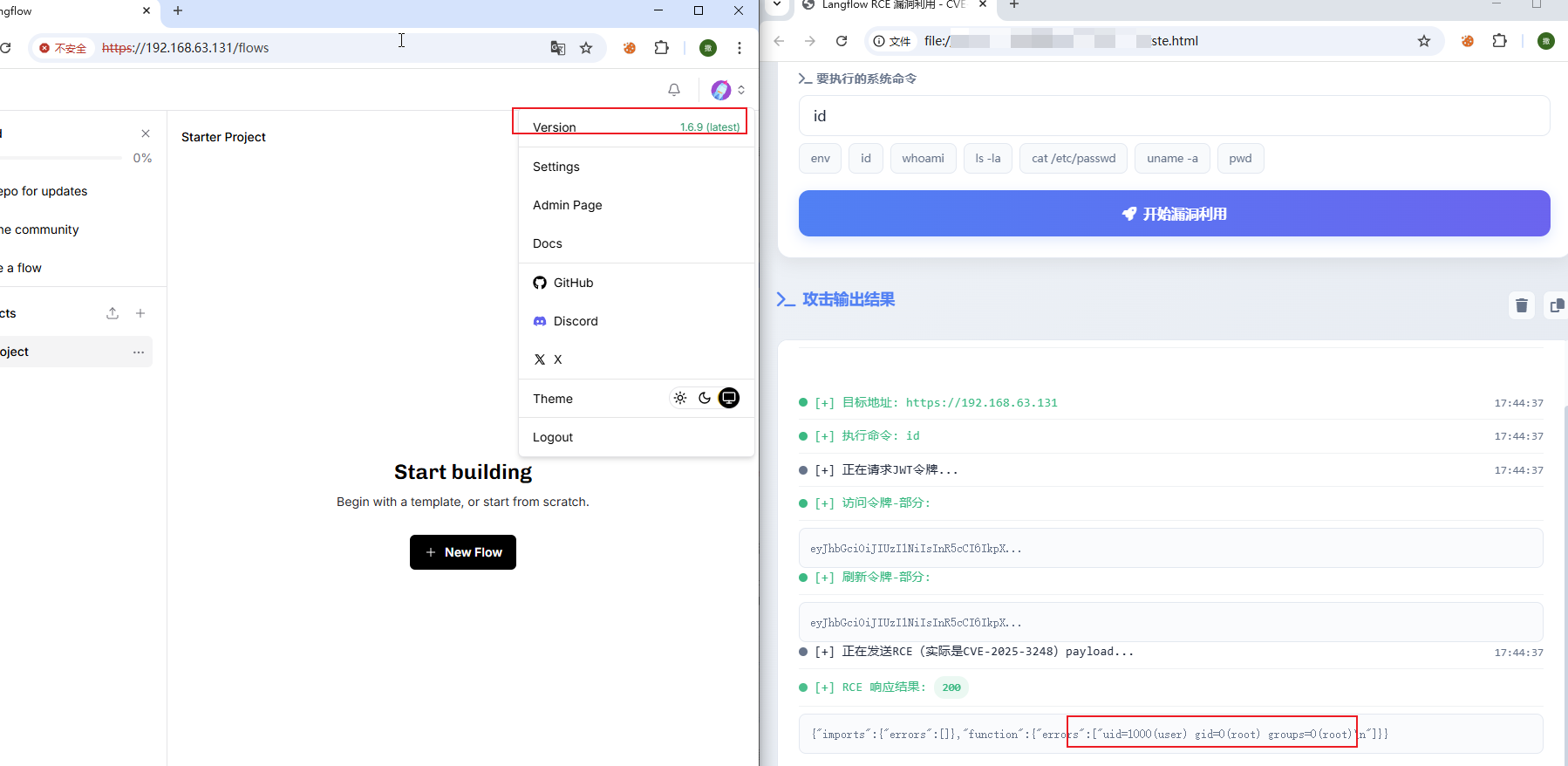The width and height of the screenshot is (1568, 766).
Task: Click the Langflow user avatar icon
Action: tap(721, 90)
